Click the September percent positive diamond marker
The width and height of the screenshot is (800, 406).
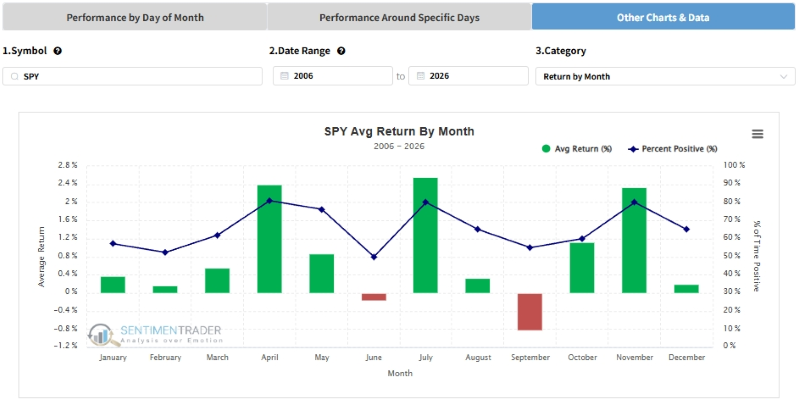(x=530, y=248)
